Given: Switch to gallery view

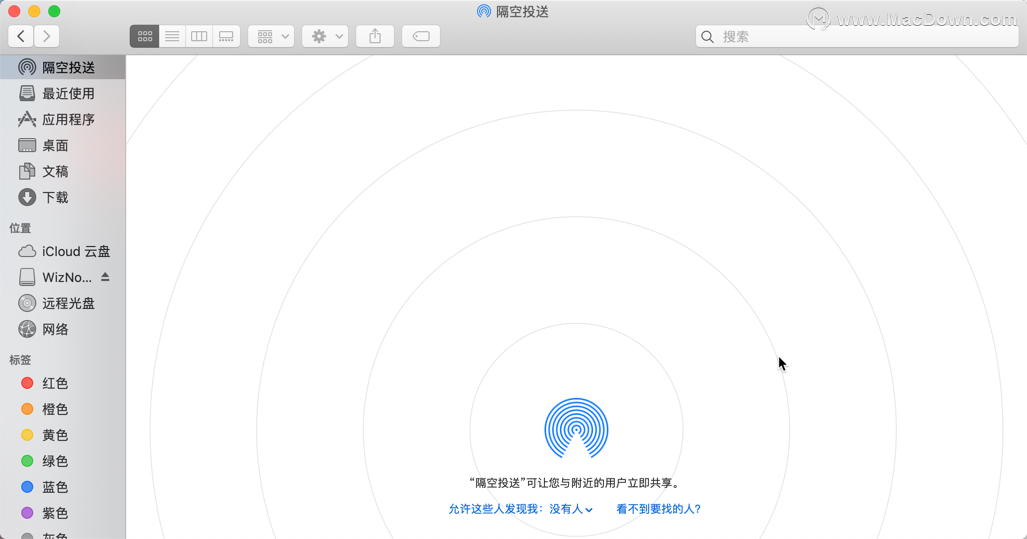Looking at the screenshot, I should click(226, 36).
